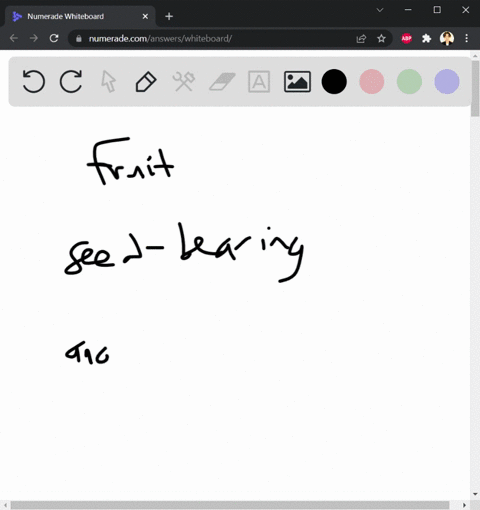
Task: Open the Chrome three-dot menu
Action: tap(467, 39)
